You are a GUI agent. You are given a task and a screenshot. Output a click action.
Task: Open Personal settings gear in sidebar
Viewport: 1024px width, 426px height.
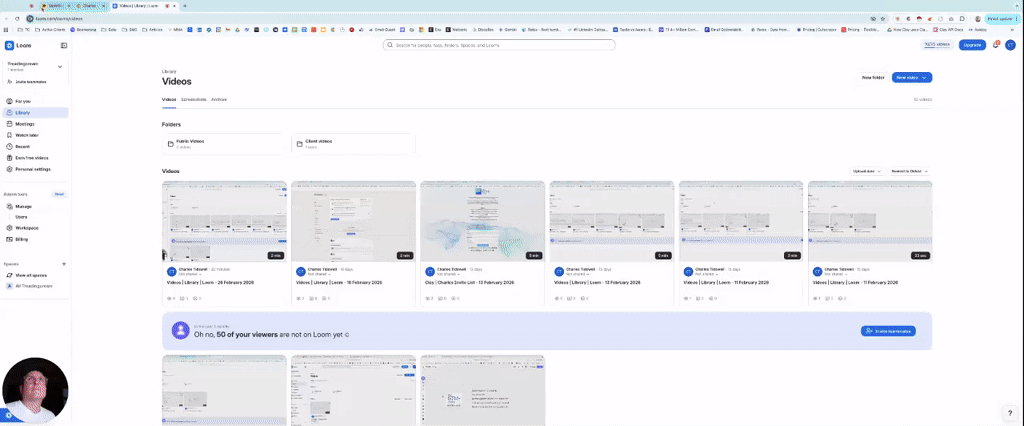tap(9, 169)
